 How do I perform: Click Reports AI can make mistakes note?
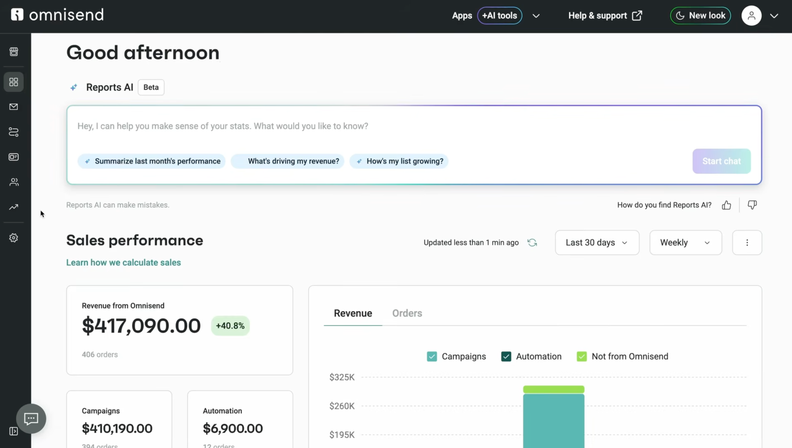pos(118,205)
